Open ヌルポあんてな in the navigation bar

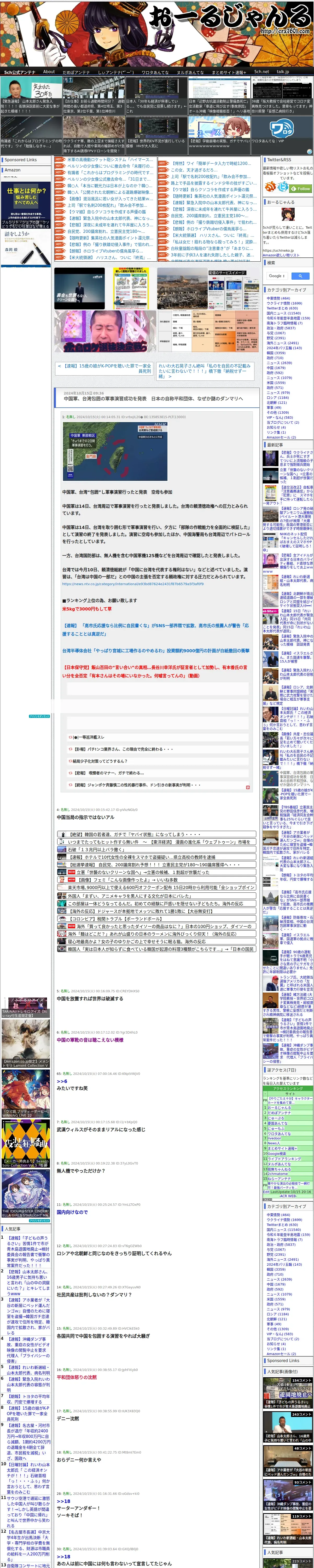point(190,72)
